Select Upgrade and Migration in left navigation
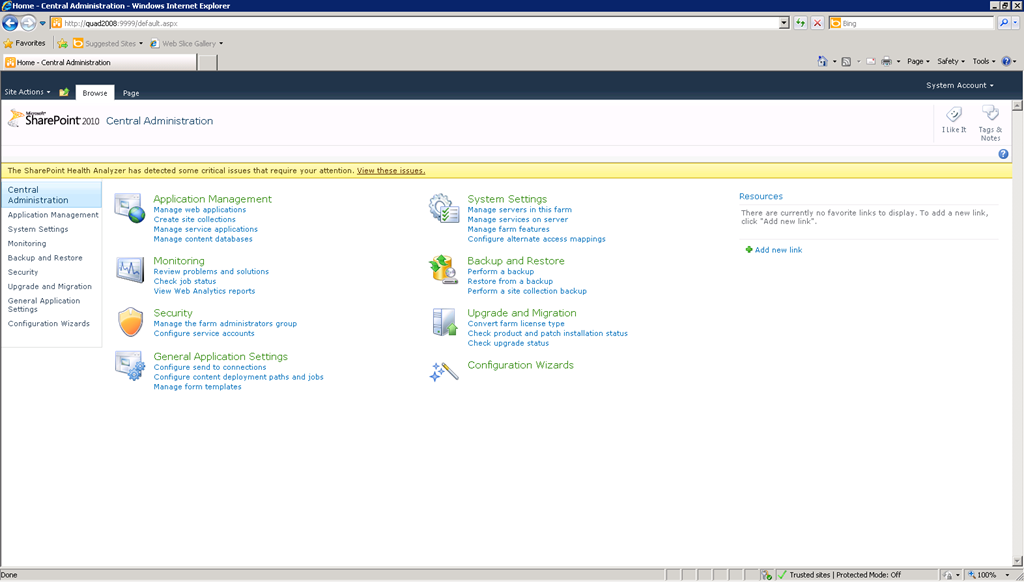Image resolution: width=1024 pixels, height=582 pixels. point(50,287)
